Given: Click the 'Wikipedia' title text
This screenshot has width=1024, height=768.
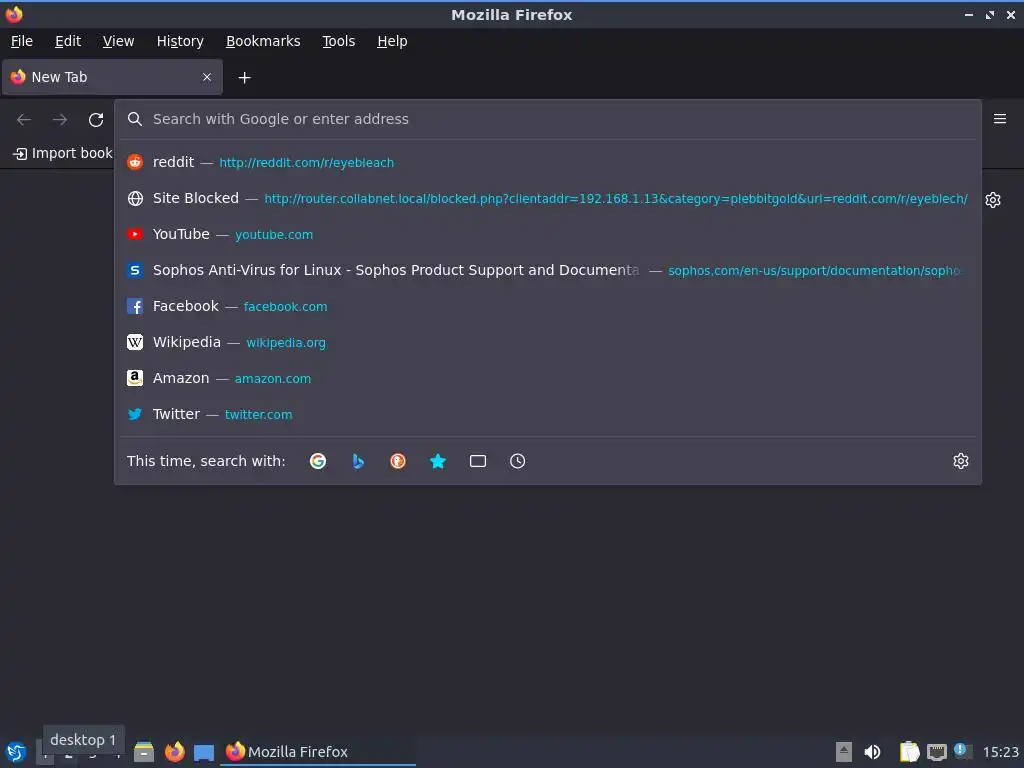Looking at the screenshot, I should tap(187, 342).
